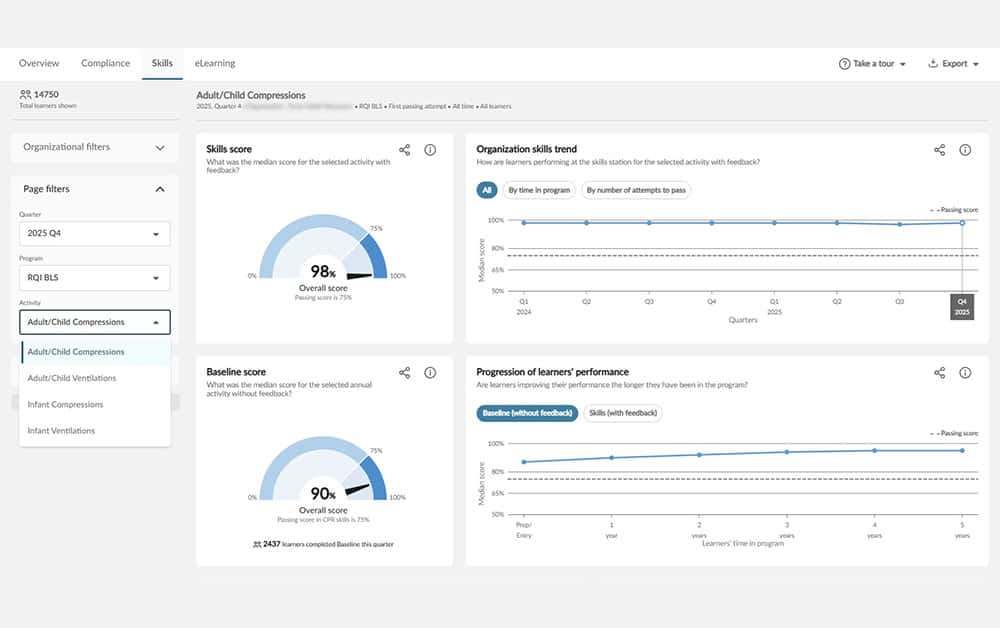
Task: Click the Export button
Action: [x=954, y=64]
